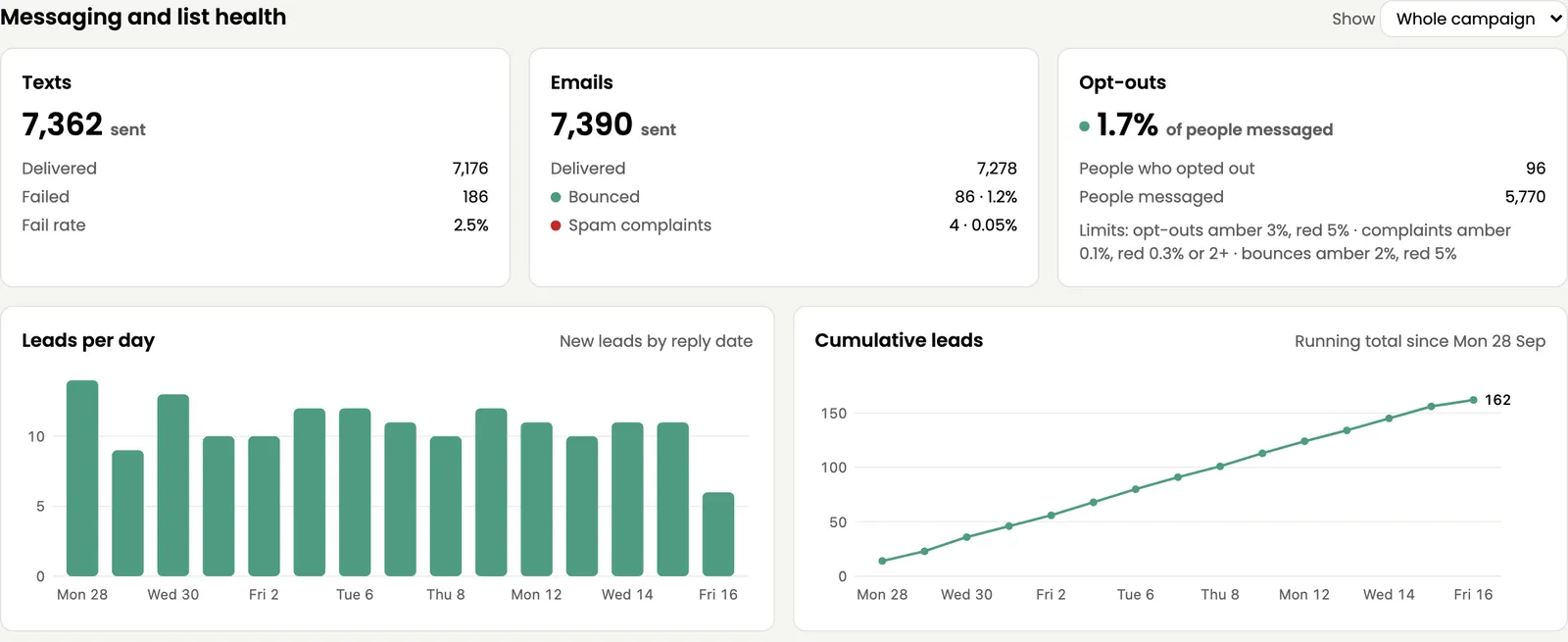
Task: Click "Delivered" in the Emails card
Action: [x=588, y=169]
